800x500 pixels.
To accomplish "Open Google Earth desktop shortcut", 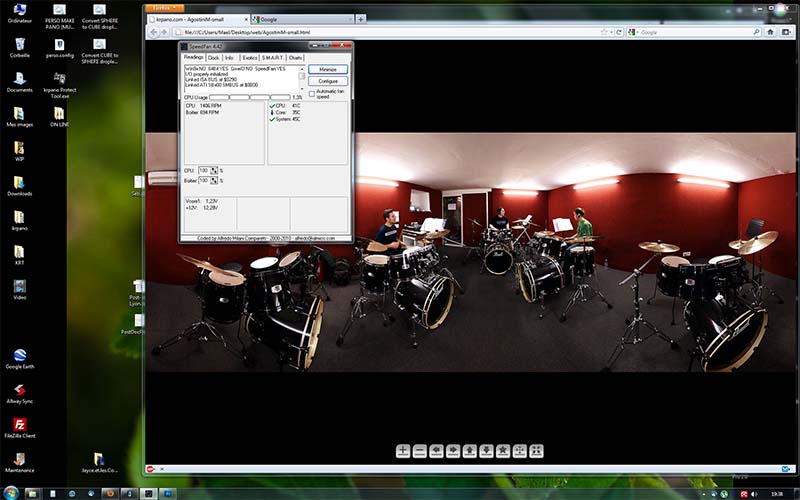I will click(x=19, y=356).
